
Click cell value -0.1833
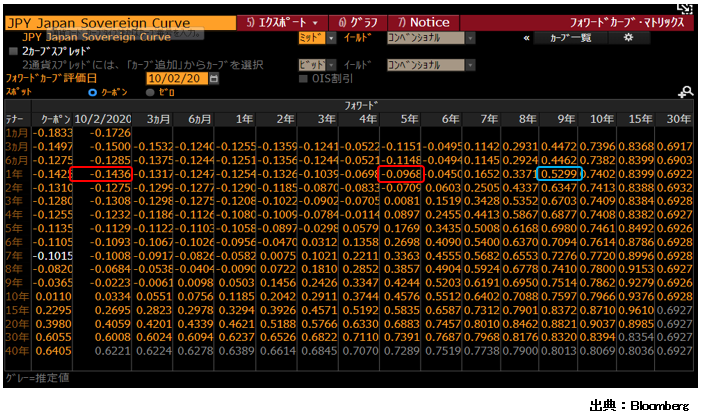tap(53, 133)
